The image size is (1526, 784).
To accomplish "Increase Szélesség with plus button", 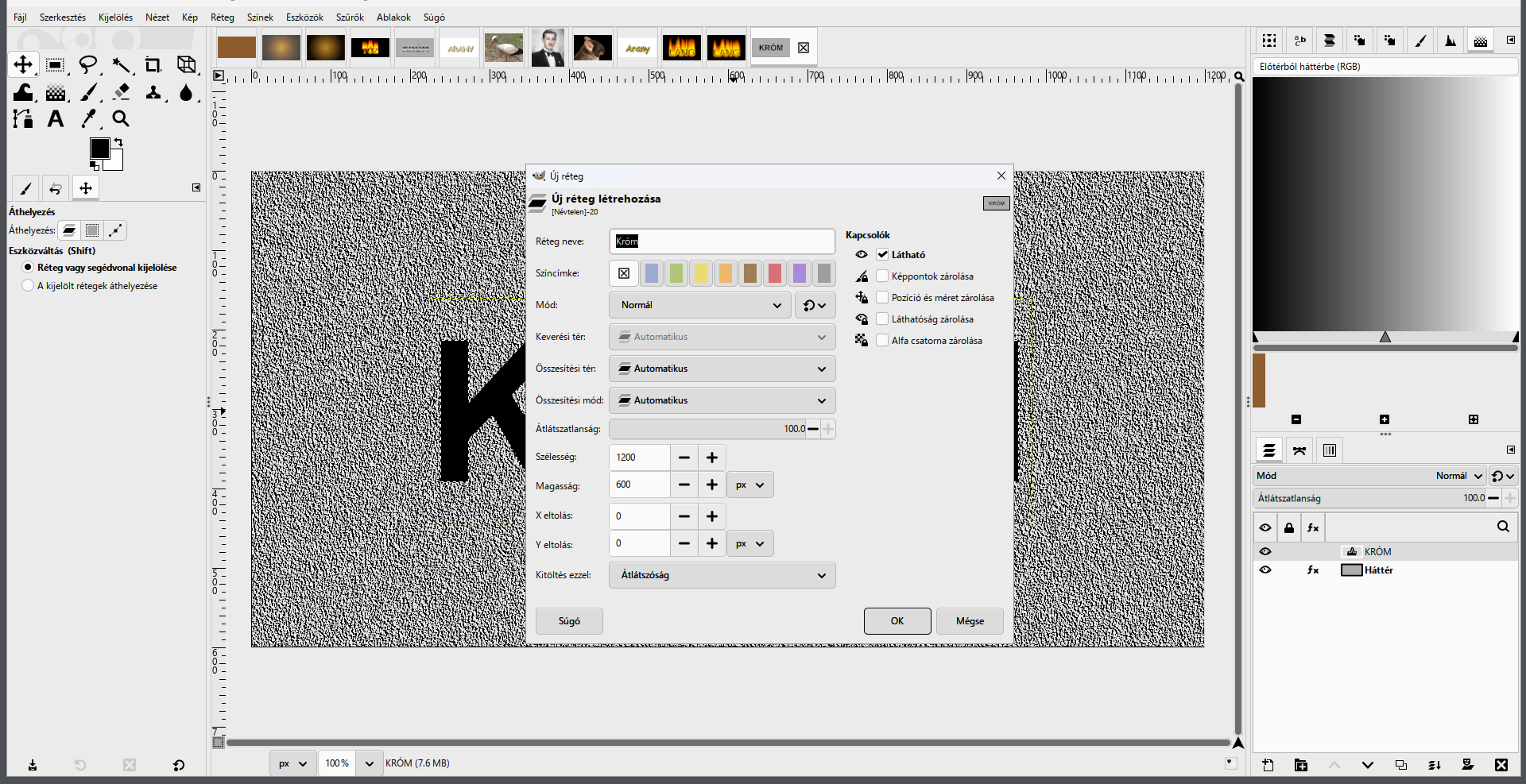I will point(712,458).
